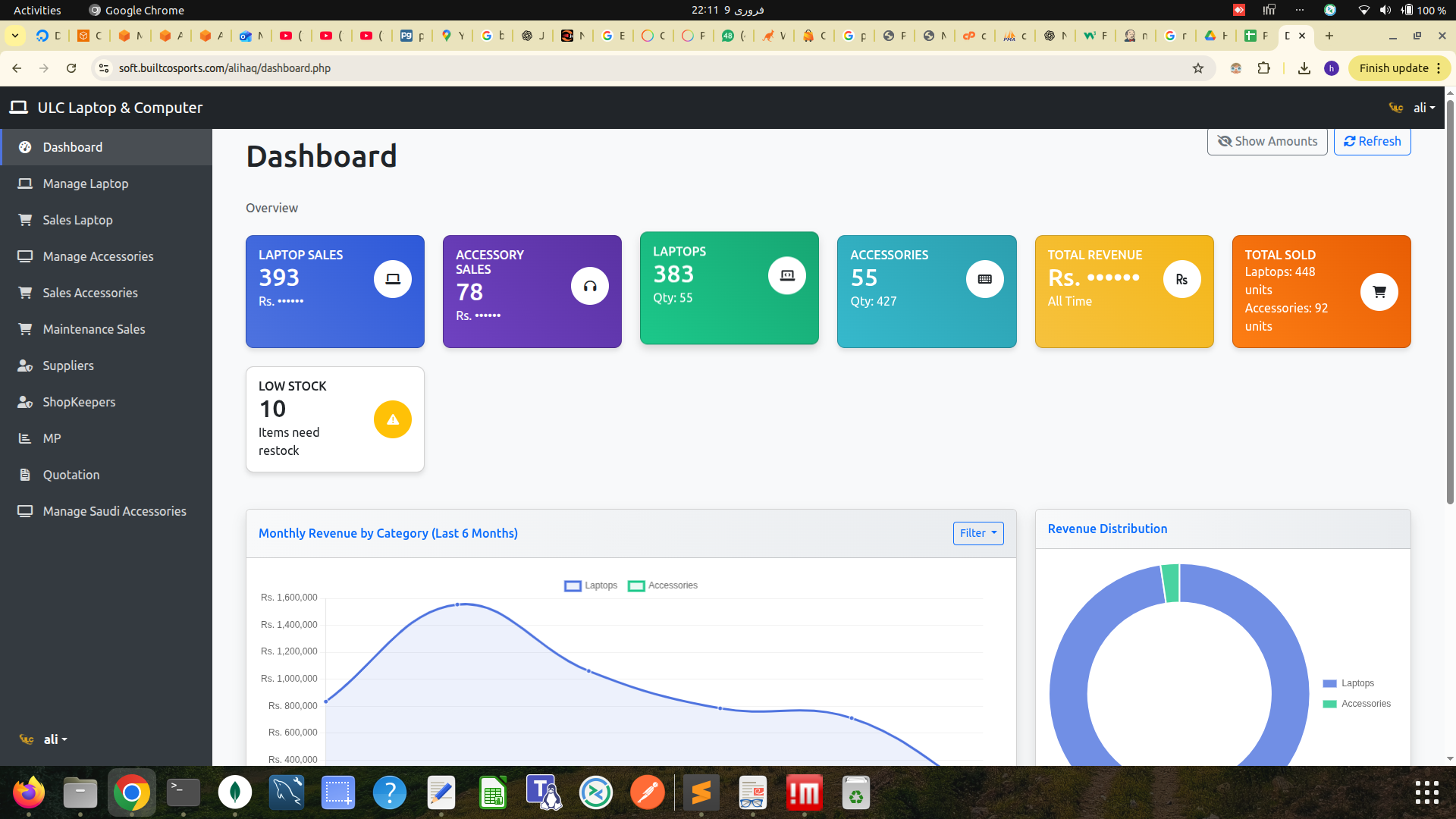
Task: Open the ali user dropdown in the header
Action: pos(1422,108)
